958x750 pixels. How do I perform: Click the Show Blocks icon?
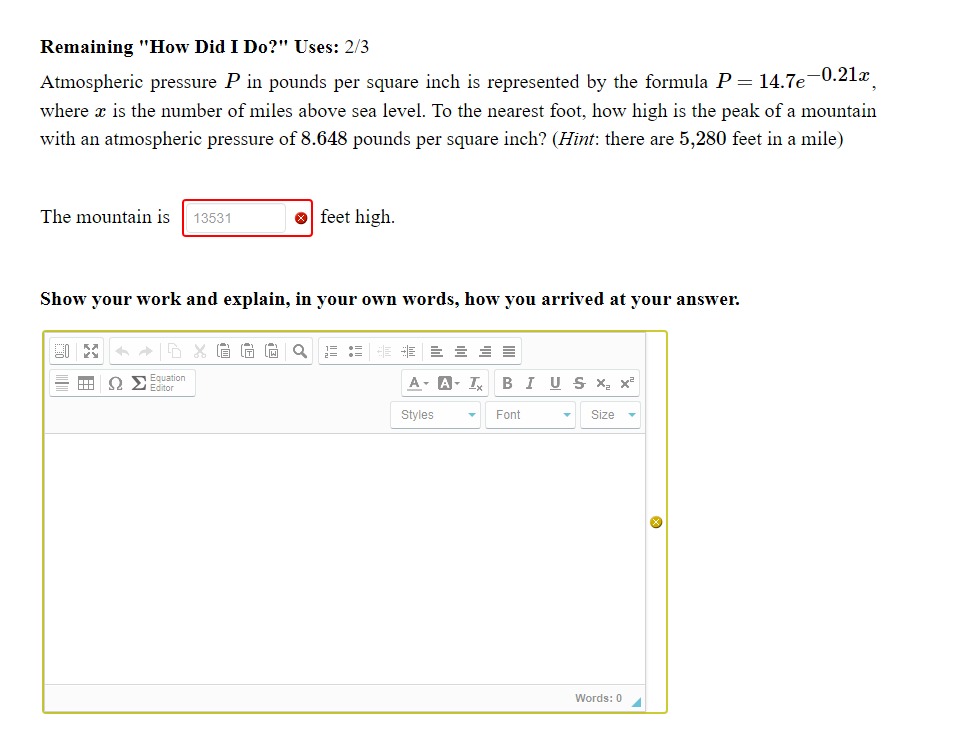(62, 351)
